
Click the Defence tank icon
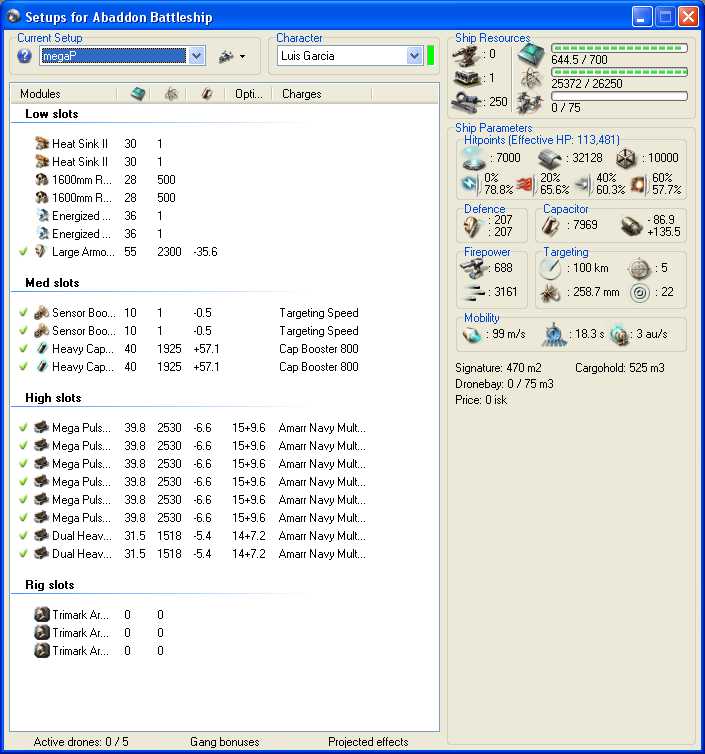[473, 226]
